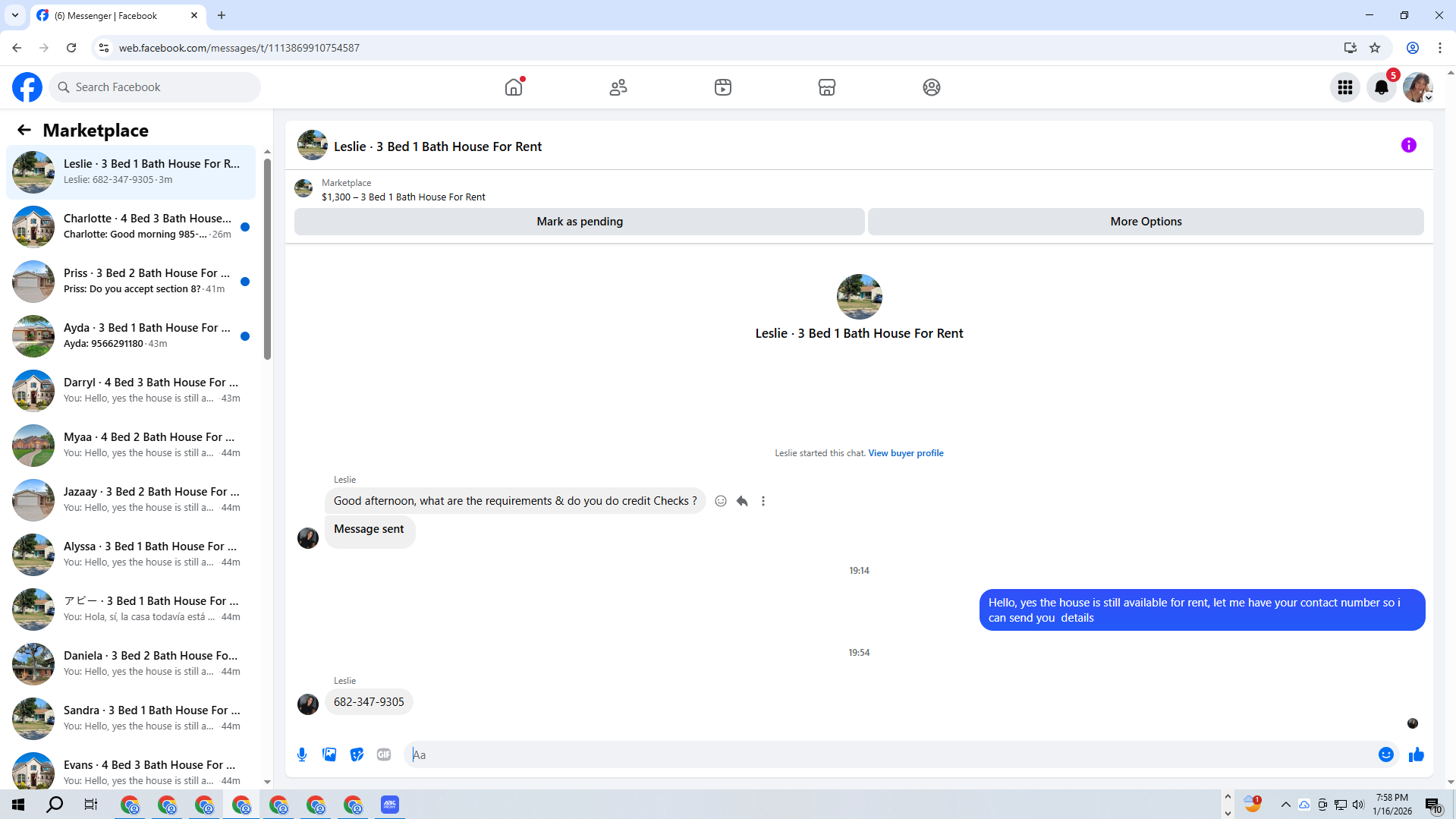The width and height of the screenshot is (1456, 819).
Task: Open the Friends icon in the top navigation
Action: click(618, 87)
